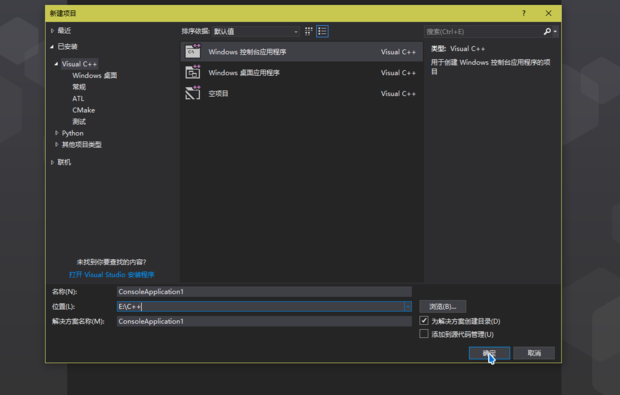The height and width of the screenshot is (395, 620).
Task: Select the ATL category
Action: click(x=78, y=98)
